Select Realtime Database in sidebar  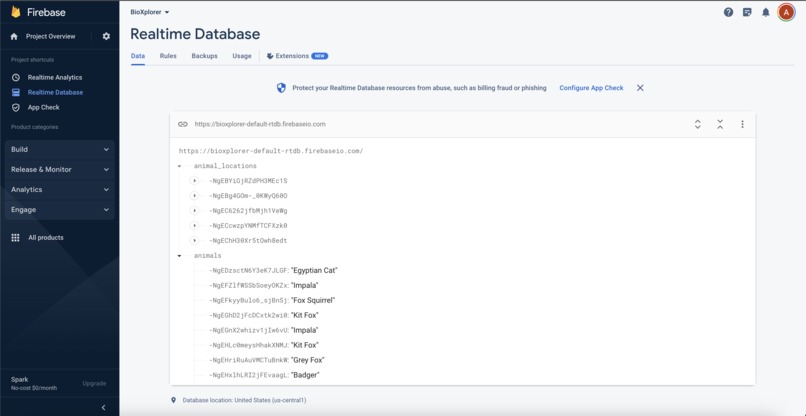coord(56,93)
